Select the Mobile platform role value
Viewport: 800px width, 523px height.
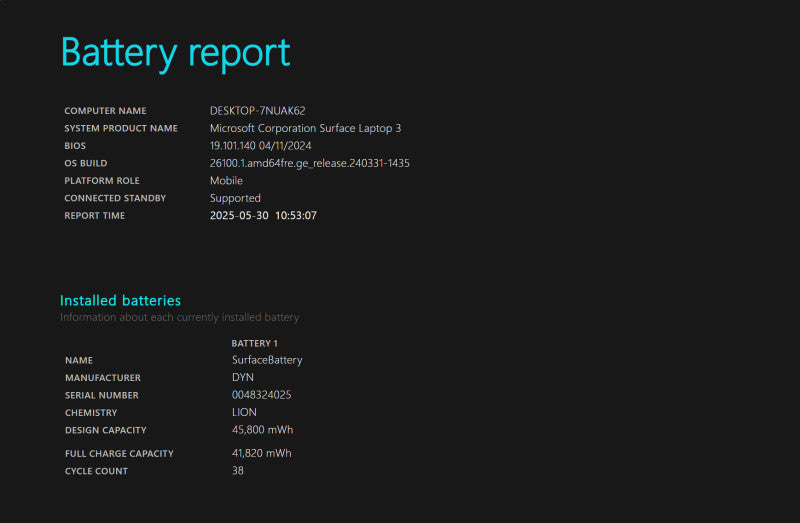(x=226, y=181)
